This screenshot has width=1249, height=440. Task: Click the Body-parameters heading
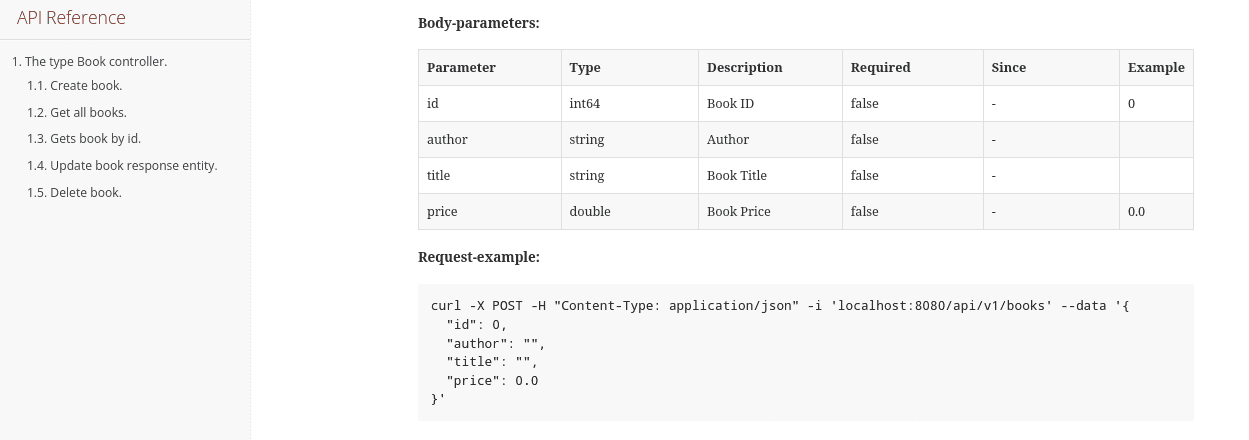pyautogui.click(x=478, y=23)
